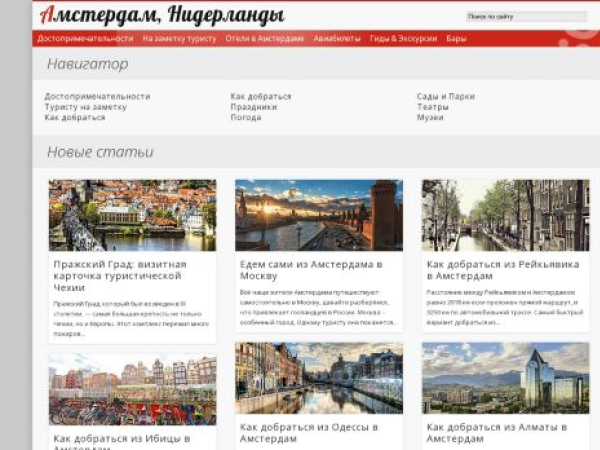
Task: Open the Праздники navigator link
Action: (254, 107)
